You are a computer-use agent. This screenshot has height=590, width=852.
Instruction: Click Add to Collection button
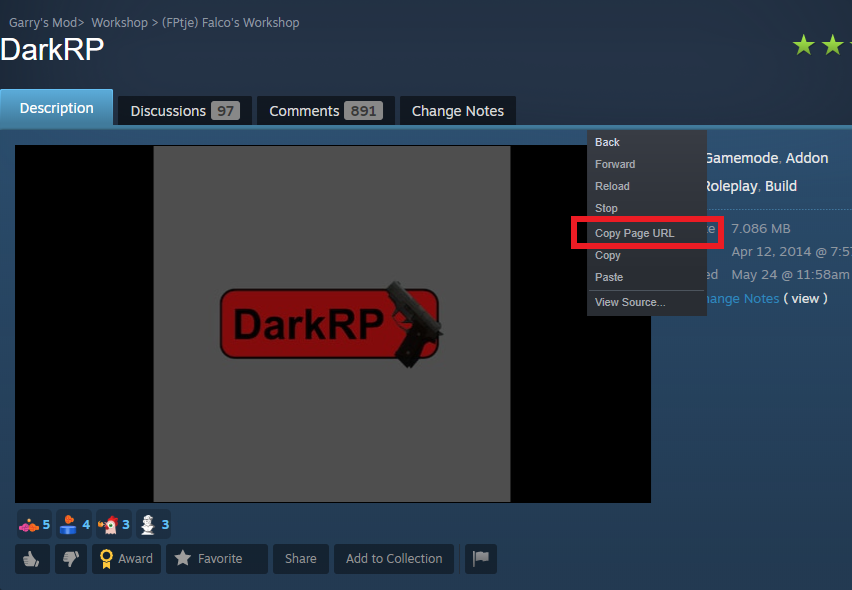tap(394, 558)
